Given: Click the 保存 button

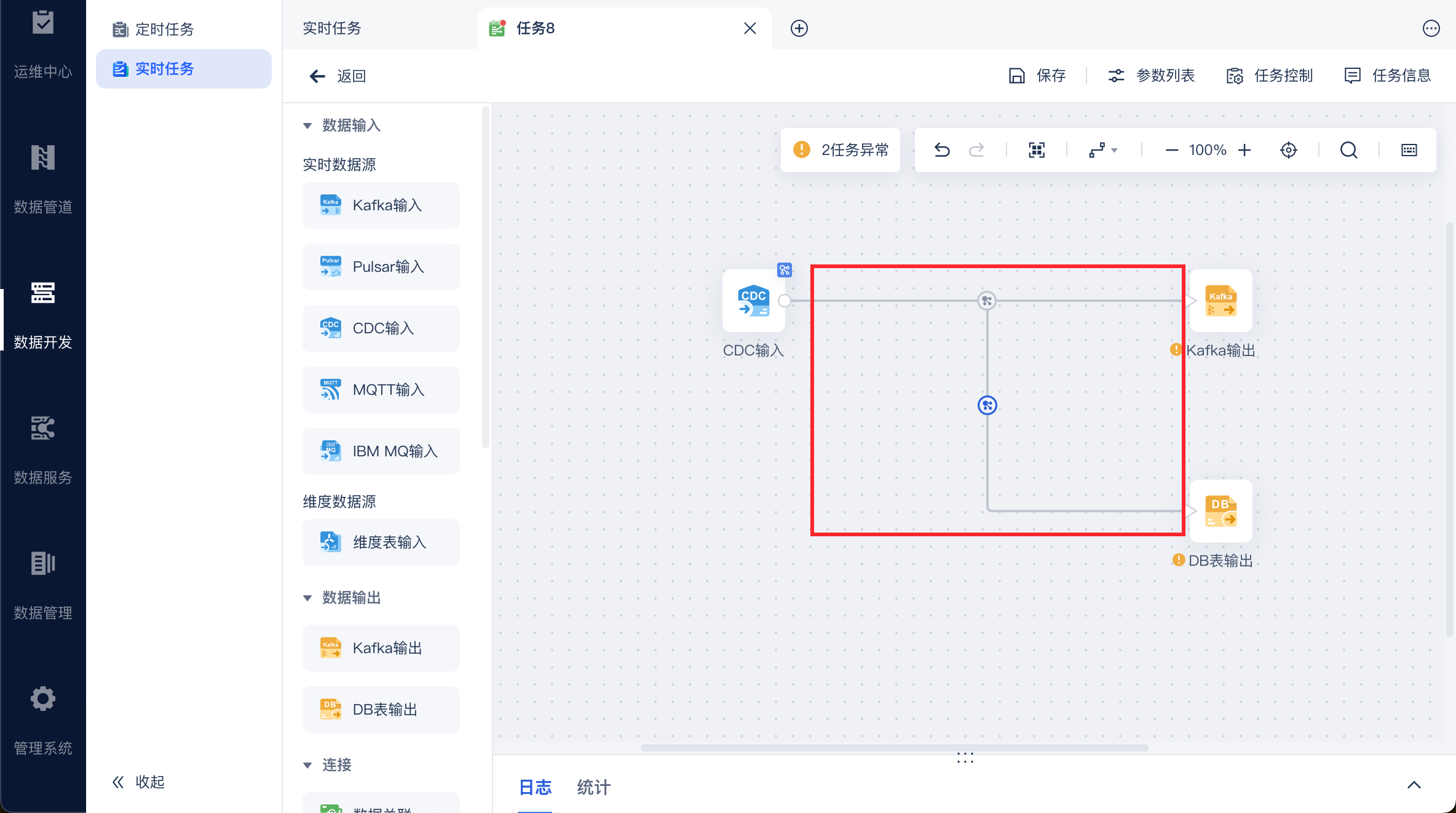Looking at the screenshot, I should point(1038,76).
